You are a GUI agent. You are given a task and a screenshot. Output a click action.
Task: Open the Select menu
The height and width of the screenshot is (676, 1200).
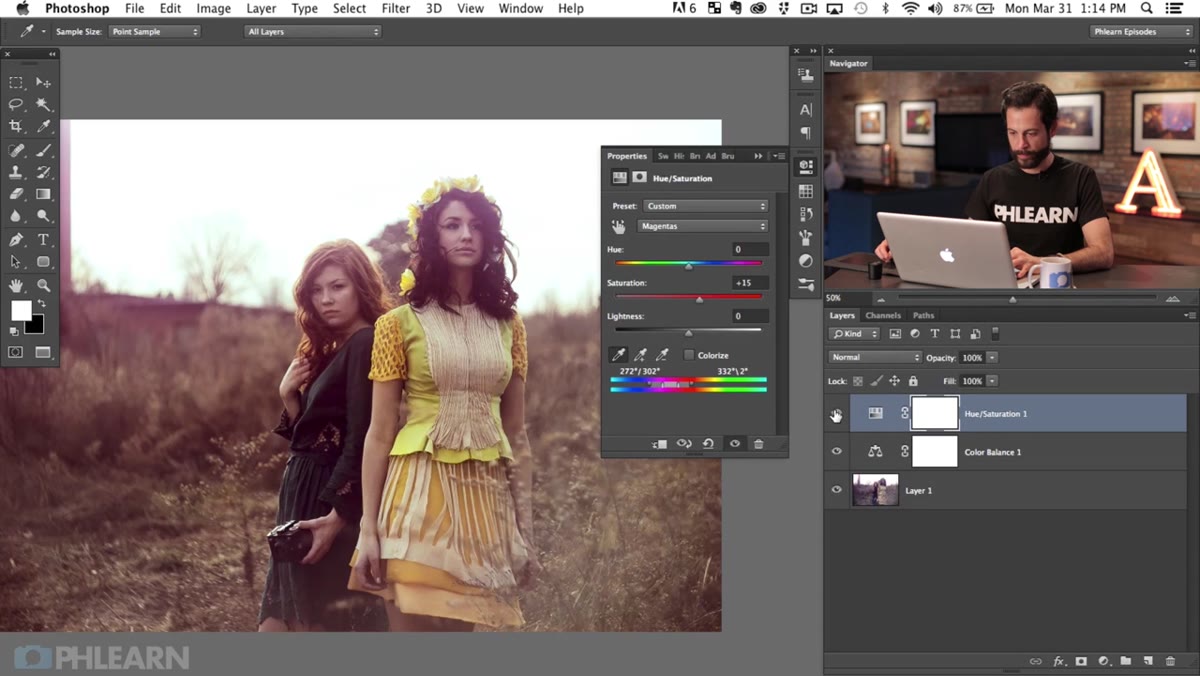coord(349,8)
